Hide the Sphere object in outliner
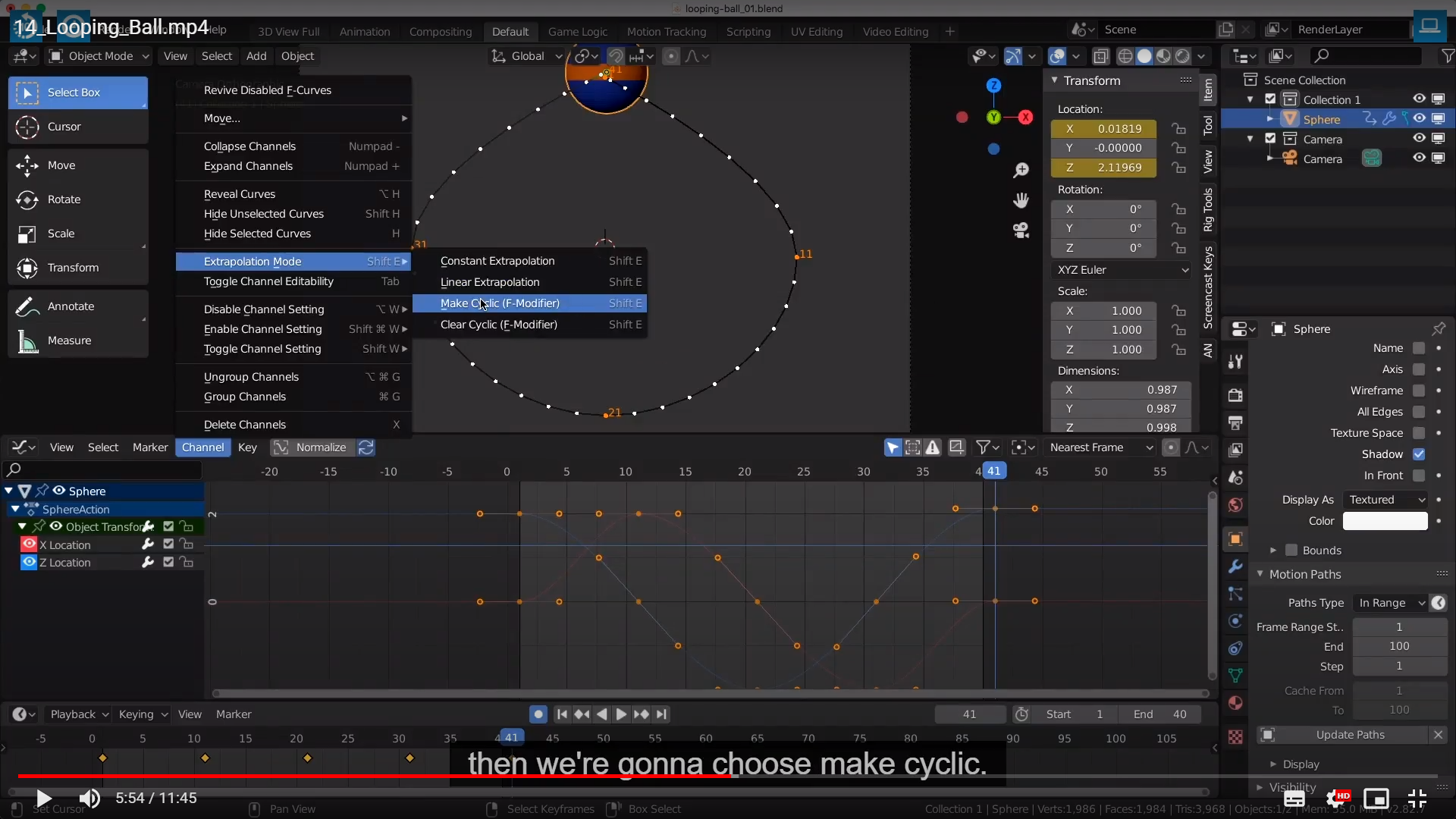 click(x=1419, y=119)
